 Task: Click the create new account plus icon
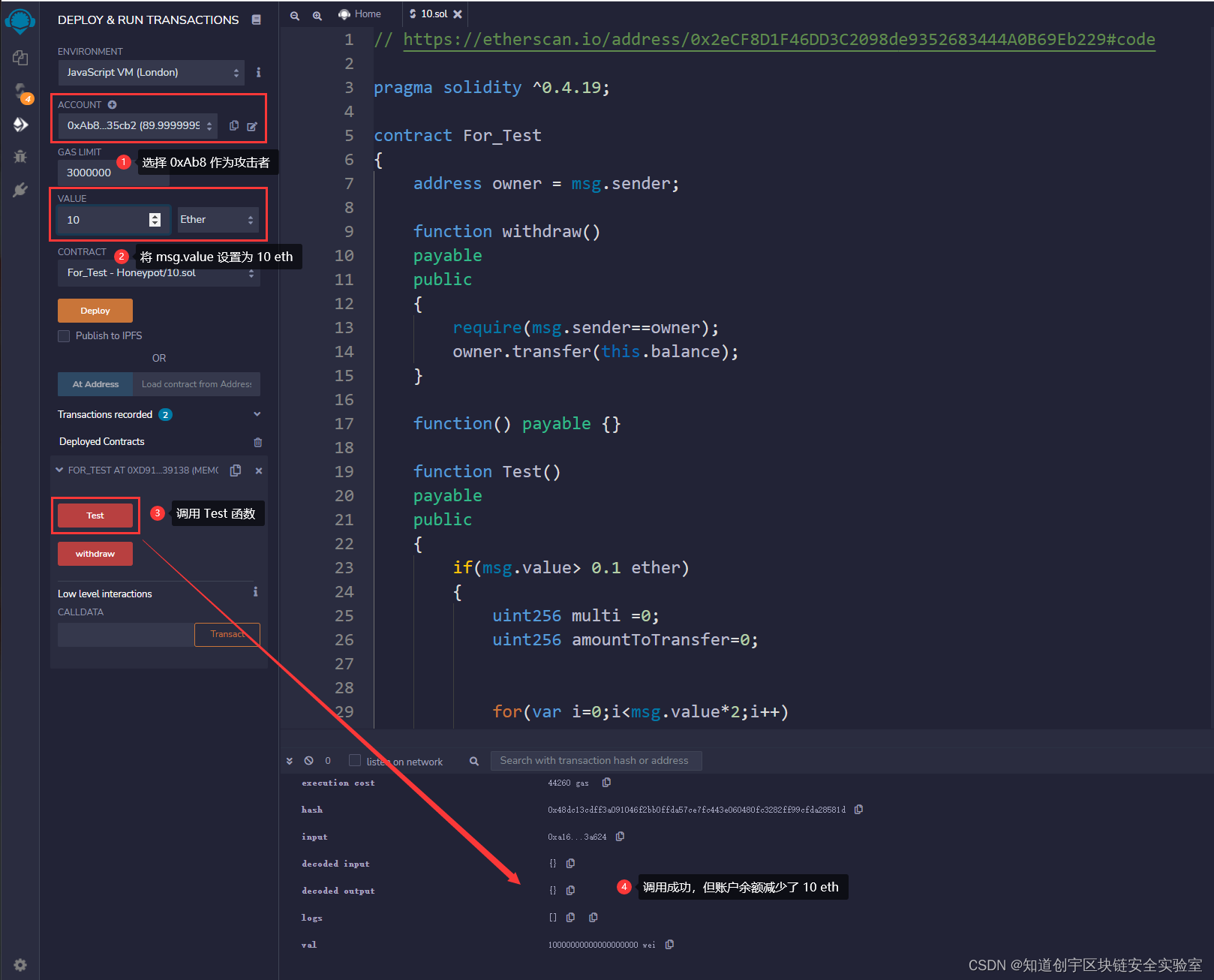pos(112,105)
